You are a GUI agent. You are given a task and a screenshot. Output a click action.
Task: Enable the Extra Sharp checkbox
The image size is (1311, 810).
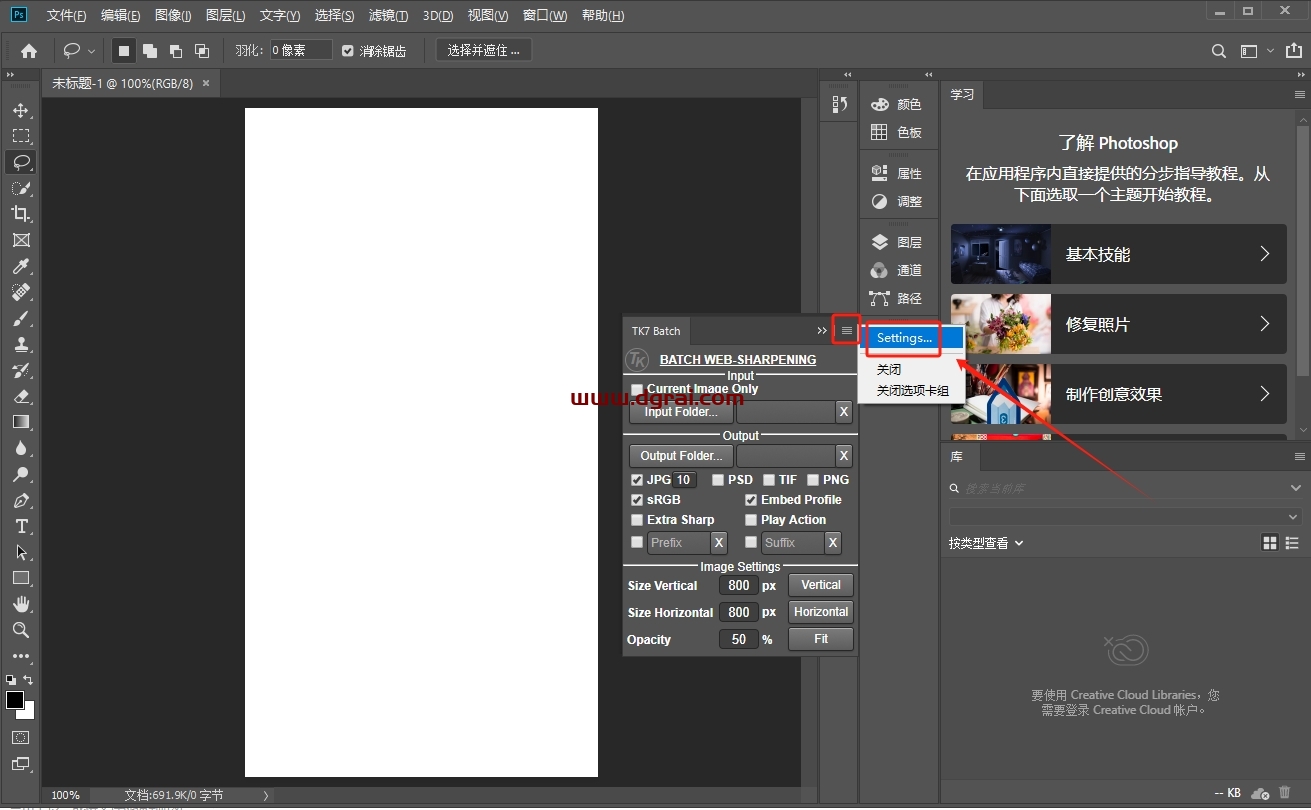[637, 520]
